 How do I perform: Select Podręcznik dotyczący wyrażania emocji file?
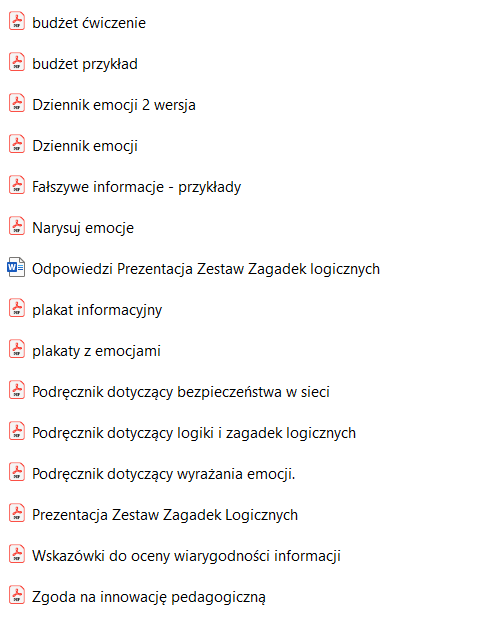tap(164, 474)
